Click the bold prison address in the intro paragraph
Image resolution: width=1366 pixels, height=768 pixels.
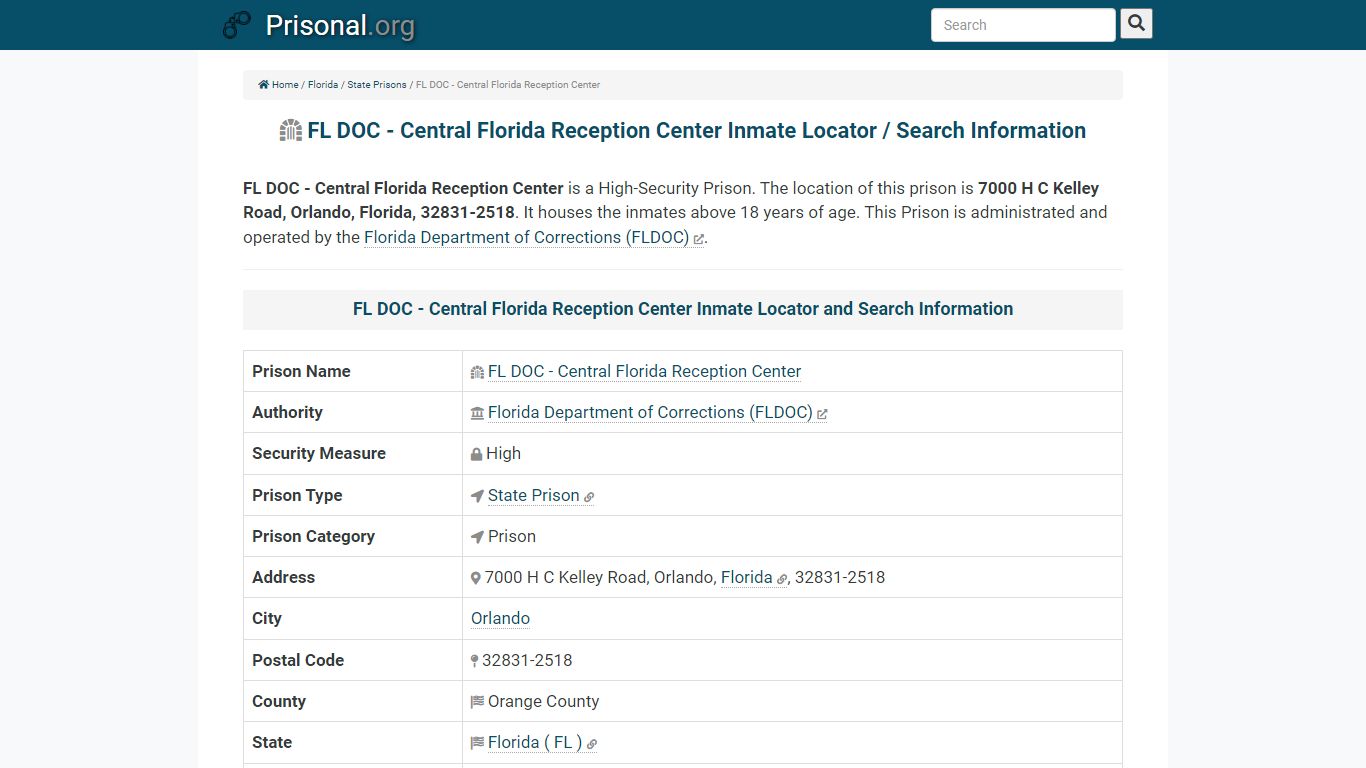tap(671, 200)
